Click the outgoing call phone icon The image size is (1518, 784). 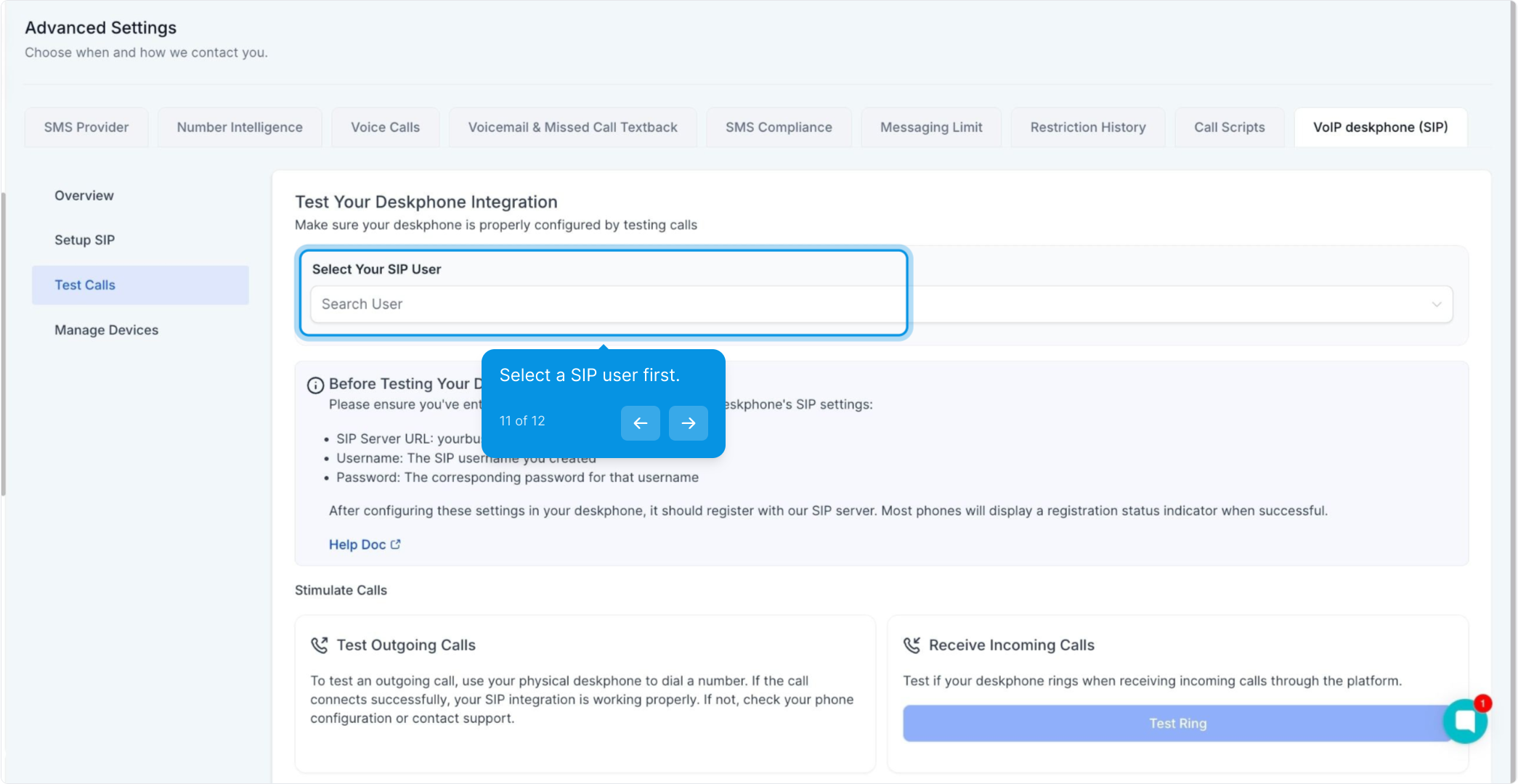click(x=320, y=645)
